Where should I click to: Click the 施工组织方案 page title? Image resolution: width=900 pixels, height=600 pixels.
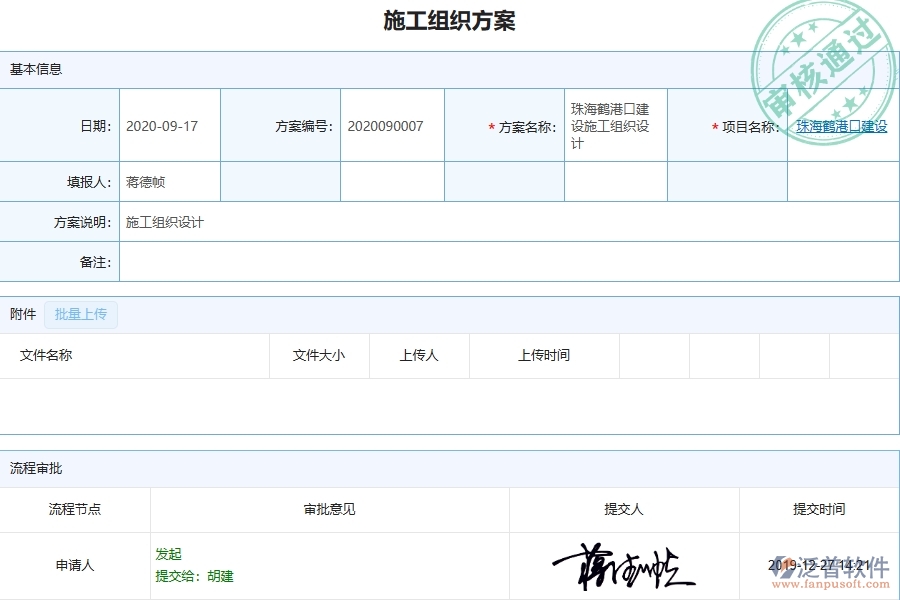449,20
